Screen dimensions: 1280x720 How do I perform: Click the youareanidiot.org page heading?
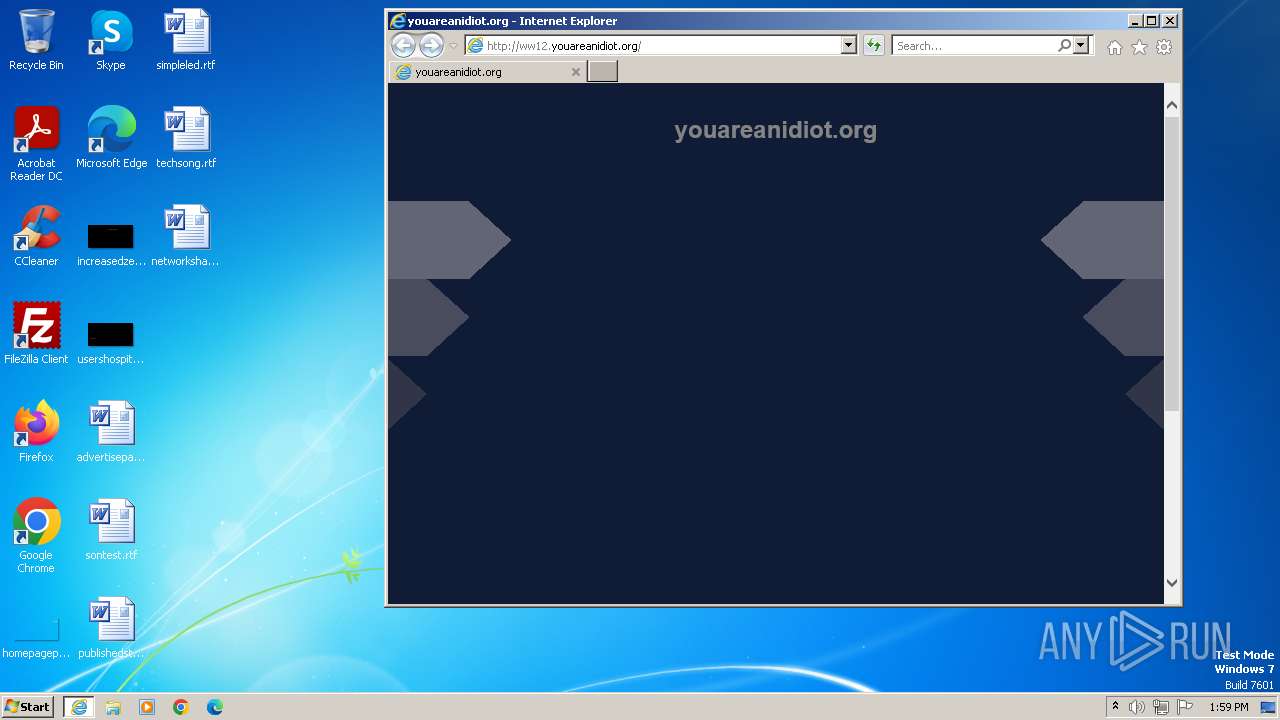775,130
